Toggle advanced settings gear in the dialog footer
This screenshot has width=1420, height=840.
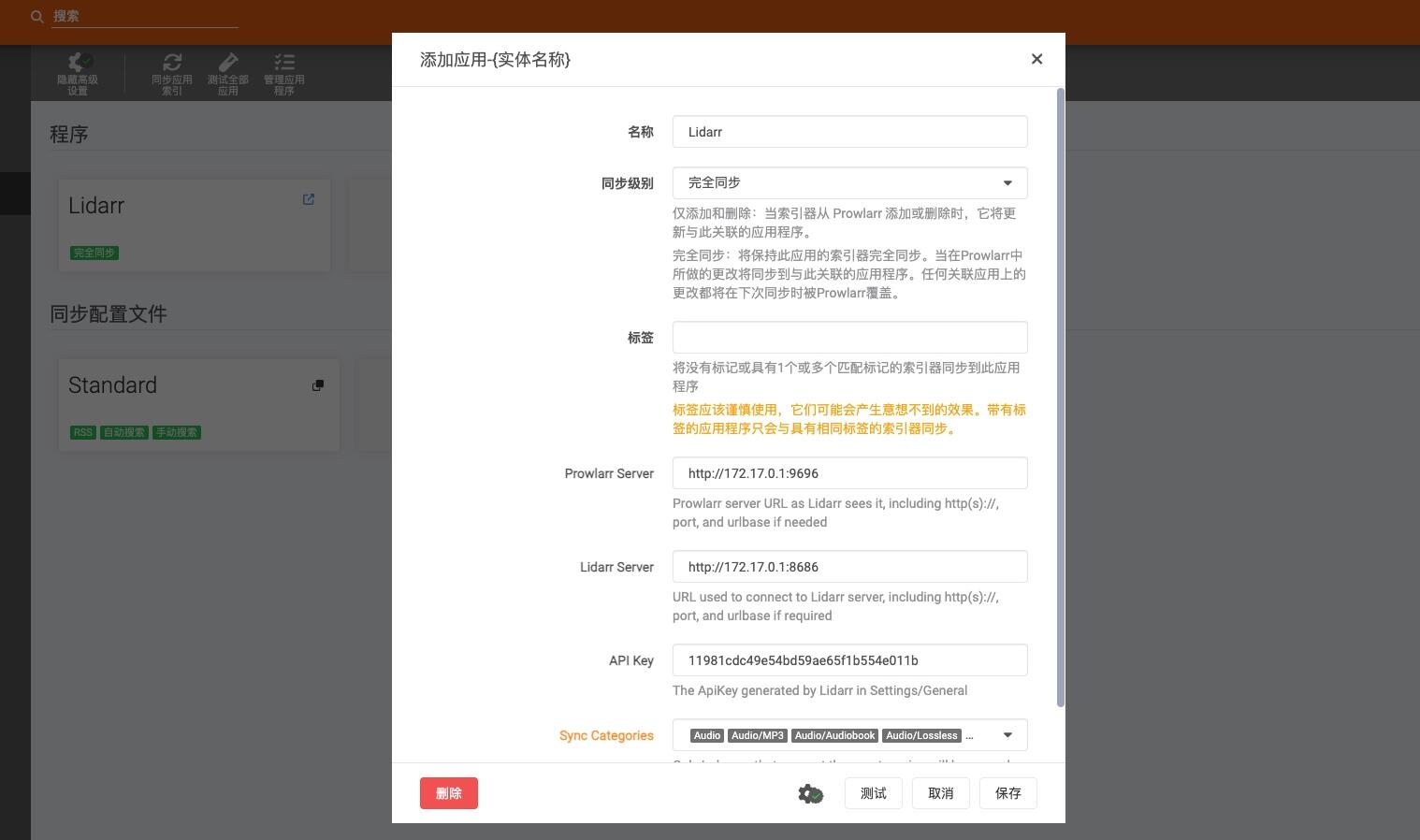click(x=810, y=792)
